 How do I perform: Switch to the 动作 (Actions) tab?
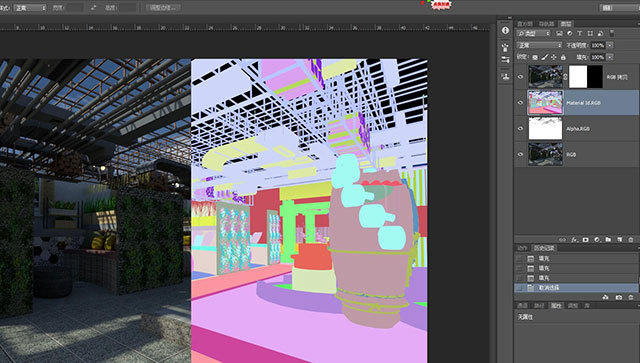coord(522,248)
